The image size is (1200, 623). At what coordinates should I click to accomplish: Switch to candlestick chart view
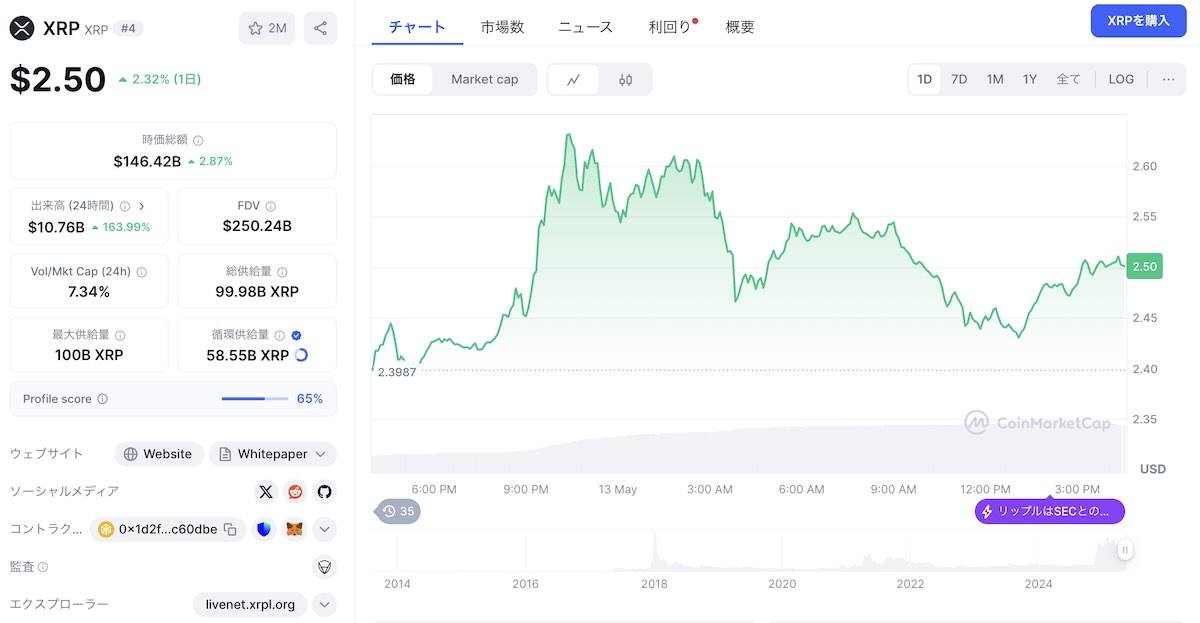(x=626, y=80)
